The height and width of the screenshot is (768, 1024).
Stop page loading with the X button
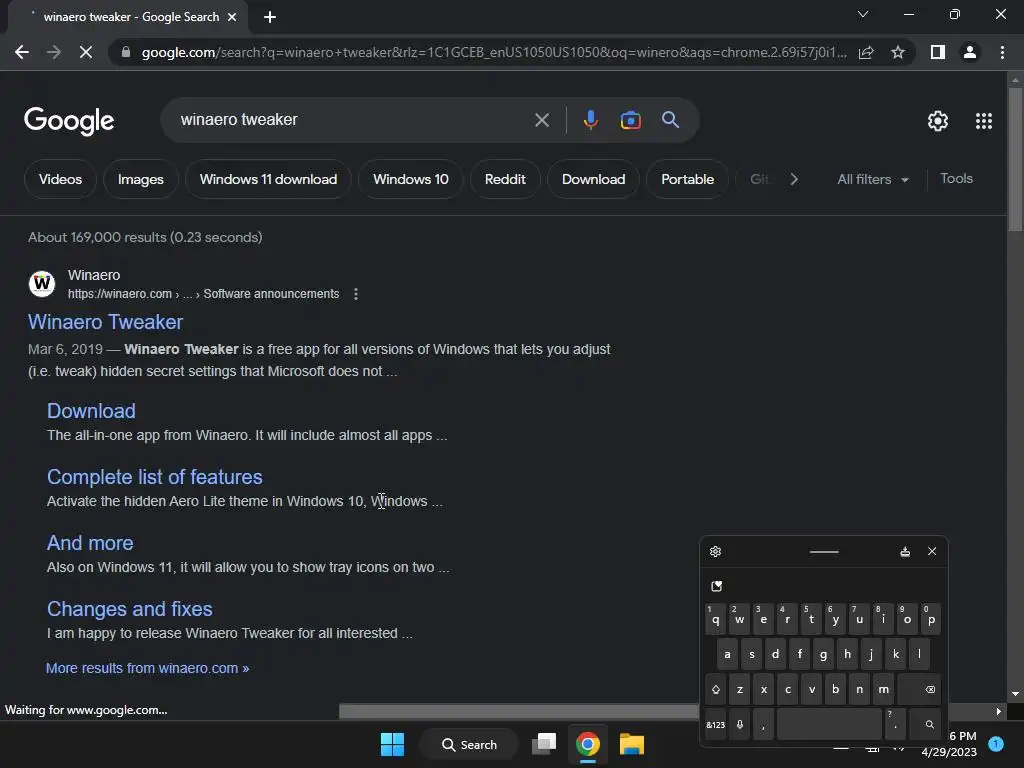[x=86, y=52]
